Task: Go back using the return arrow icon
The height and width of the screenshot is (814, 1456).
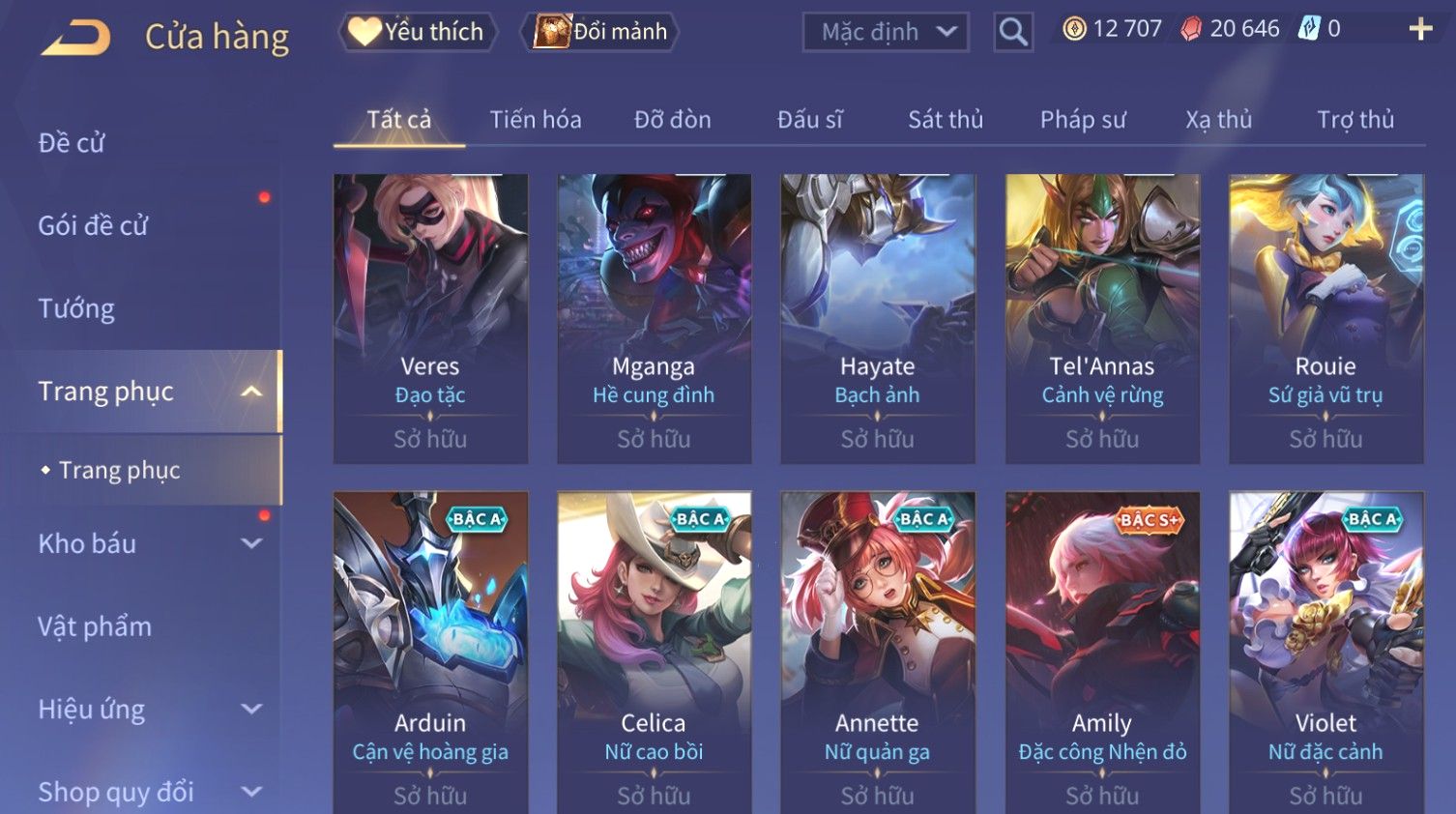Action: 76,38
